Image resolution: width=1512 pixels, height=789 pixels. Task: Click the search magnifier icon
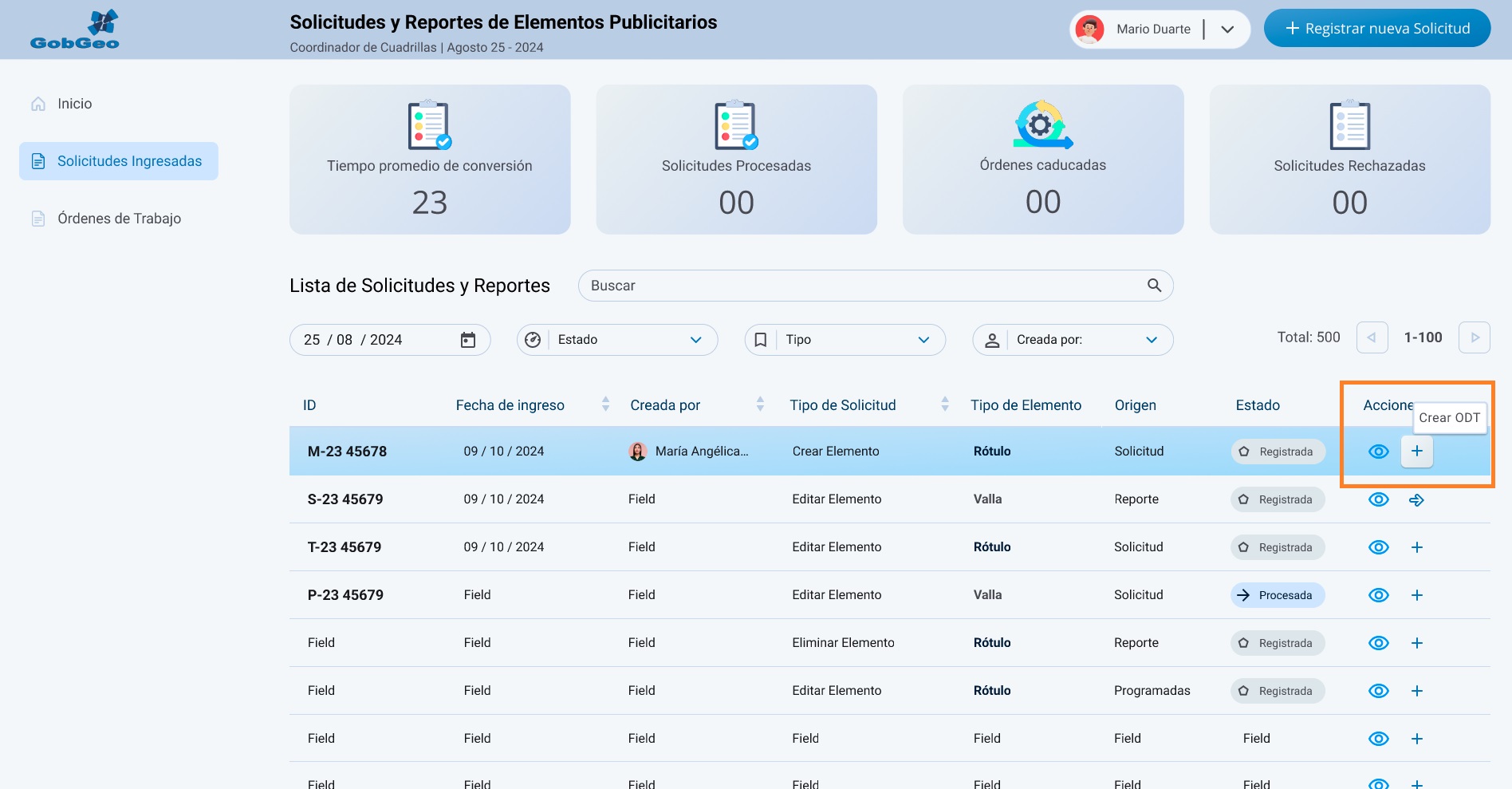click(1154, 286)
